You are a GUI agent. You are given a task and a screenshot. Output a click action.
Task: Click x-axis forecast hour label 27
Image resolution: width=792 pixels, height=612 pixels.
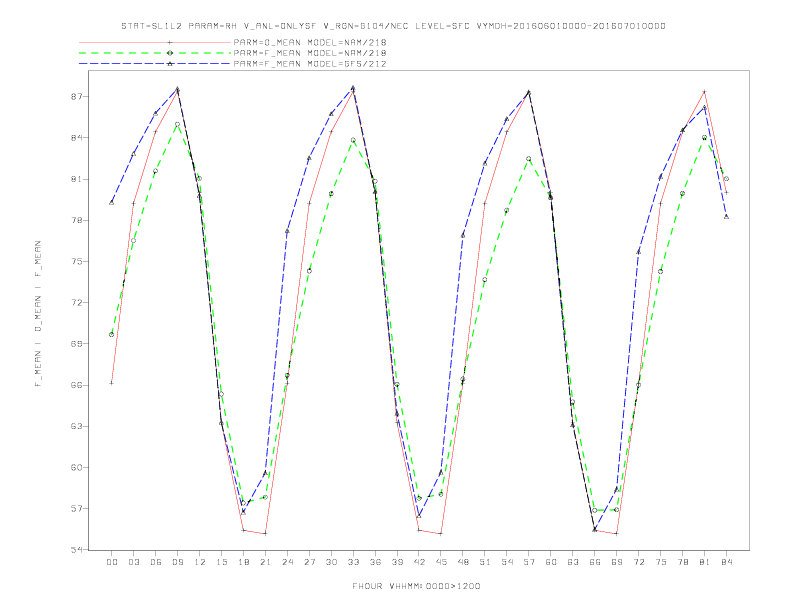pyautogui.click(x=309, y=562)
